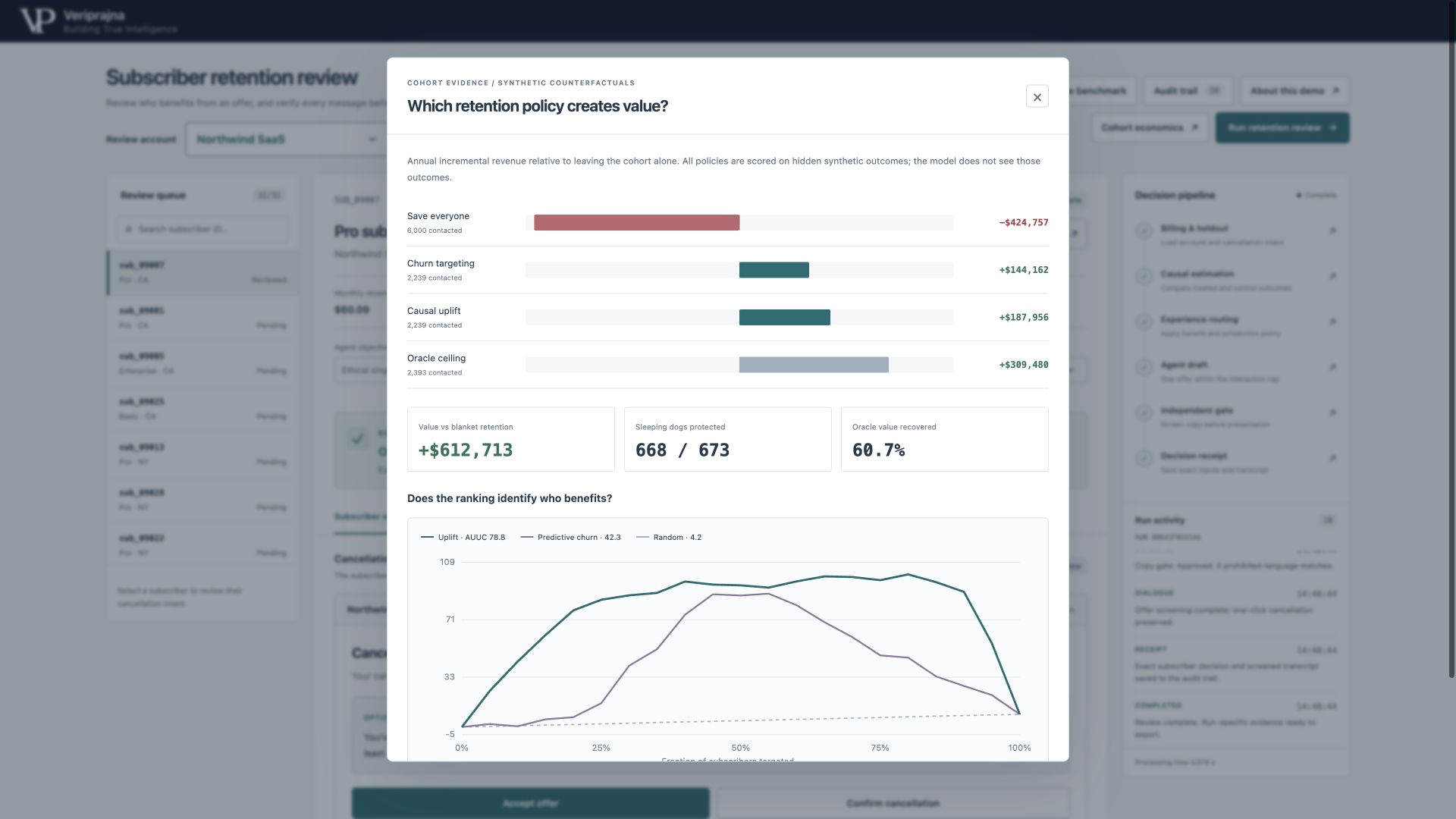
Task: Click the Save everyone policy label
Action: 438,216
